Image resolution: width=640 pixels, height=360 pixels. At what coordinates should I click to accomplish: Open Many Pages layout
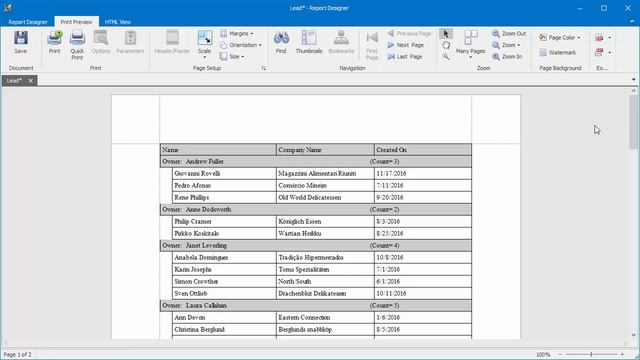tap(471, 44)
